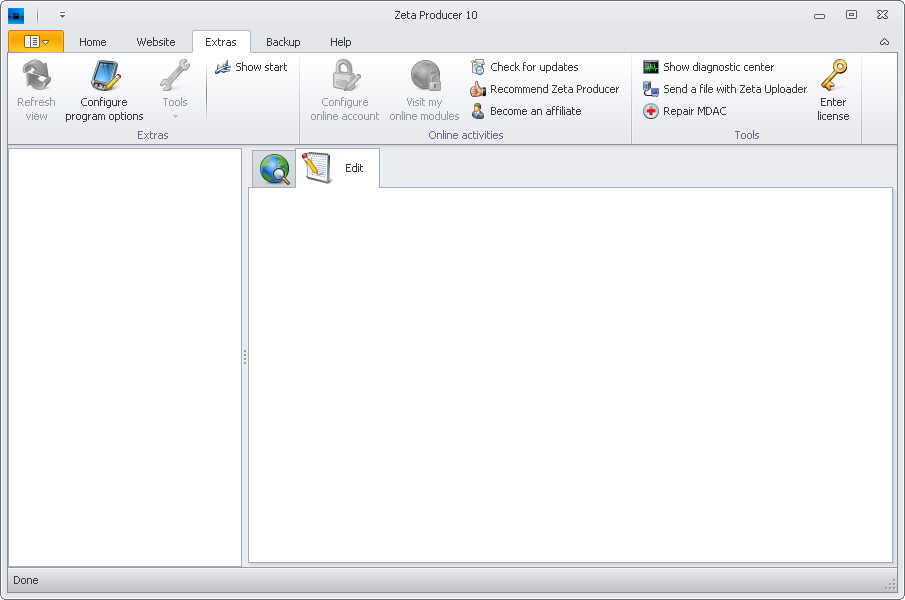This screenshot has width=905, height=600.
Task: Open the quick access toolbar dropdown arrow
Action: tap(62, 15)
